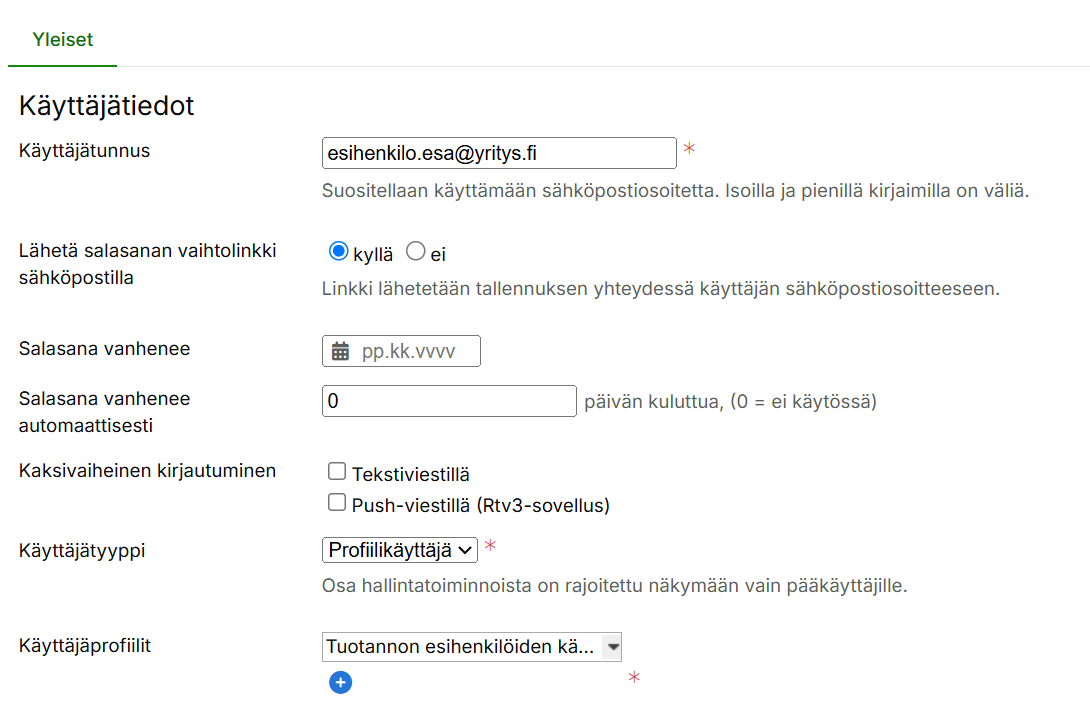Viewport: 1090px width, 717px height.
Task: Click the red asterisk beside Käyttäjäprofiilit selector
Action: point(633,678)
